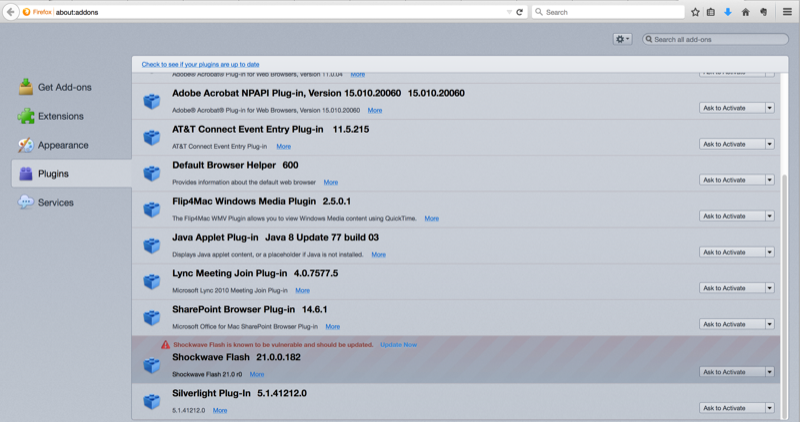
Task: Open the Firefox hamburger menu
Action: tap(787, 12)
